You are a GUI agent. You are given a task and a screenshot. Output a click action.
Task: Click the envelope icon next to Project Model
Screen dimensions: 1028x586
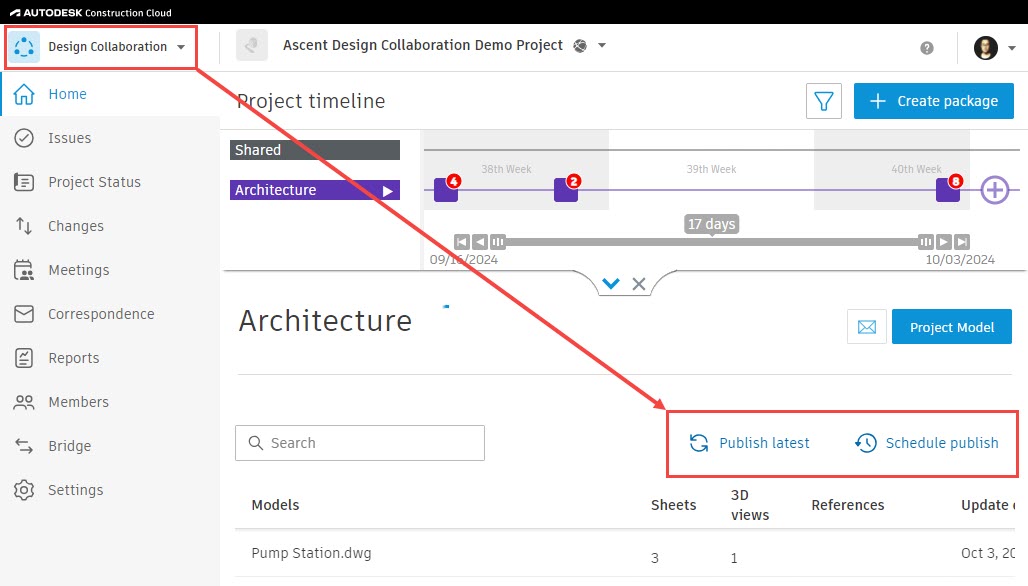pos(867,326)
